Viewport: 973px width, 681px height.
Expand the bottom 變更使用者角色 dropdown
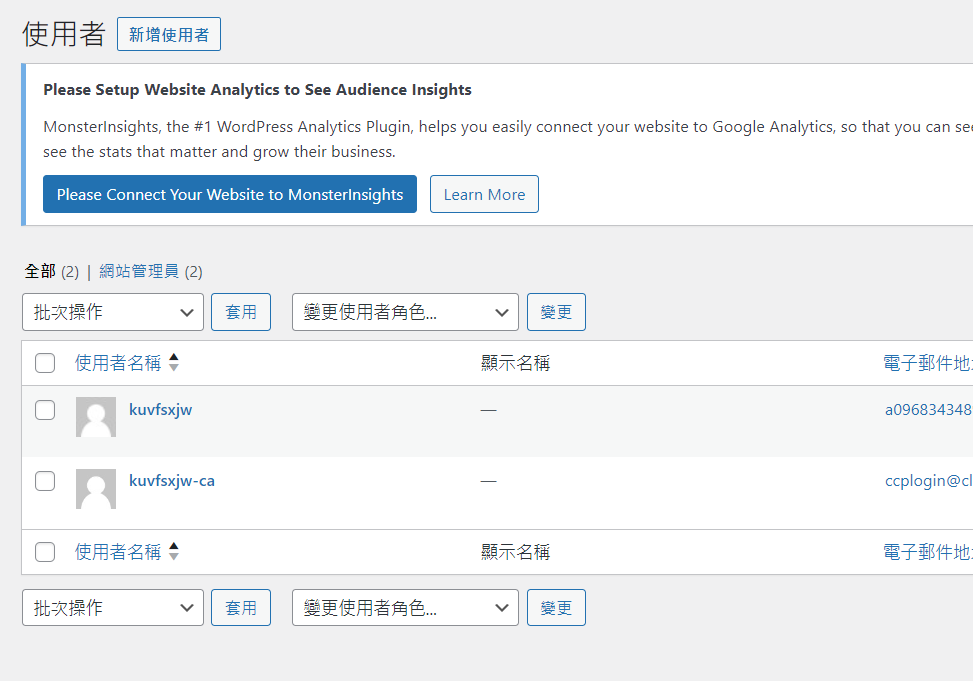click(x=405, y=608)
